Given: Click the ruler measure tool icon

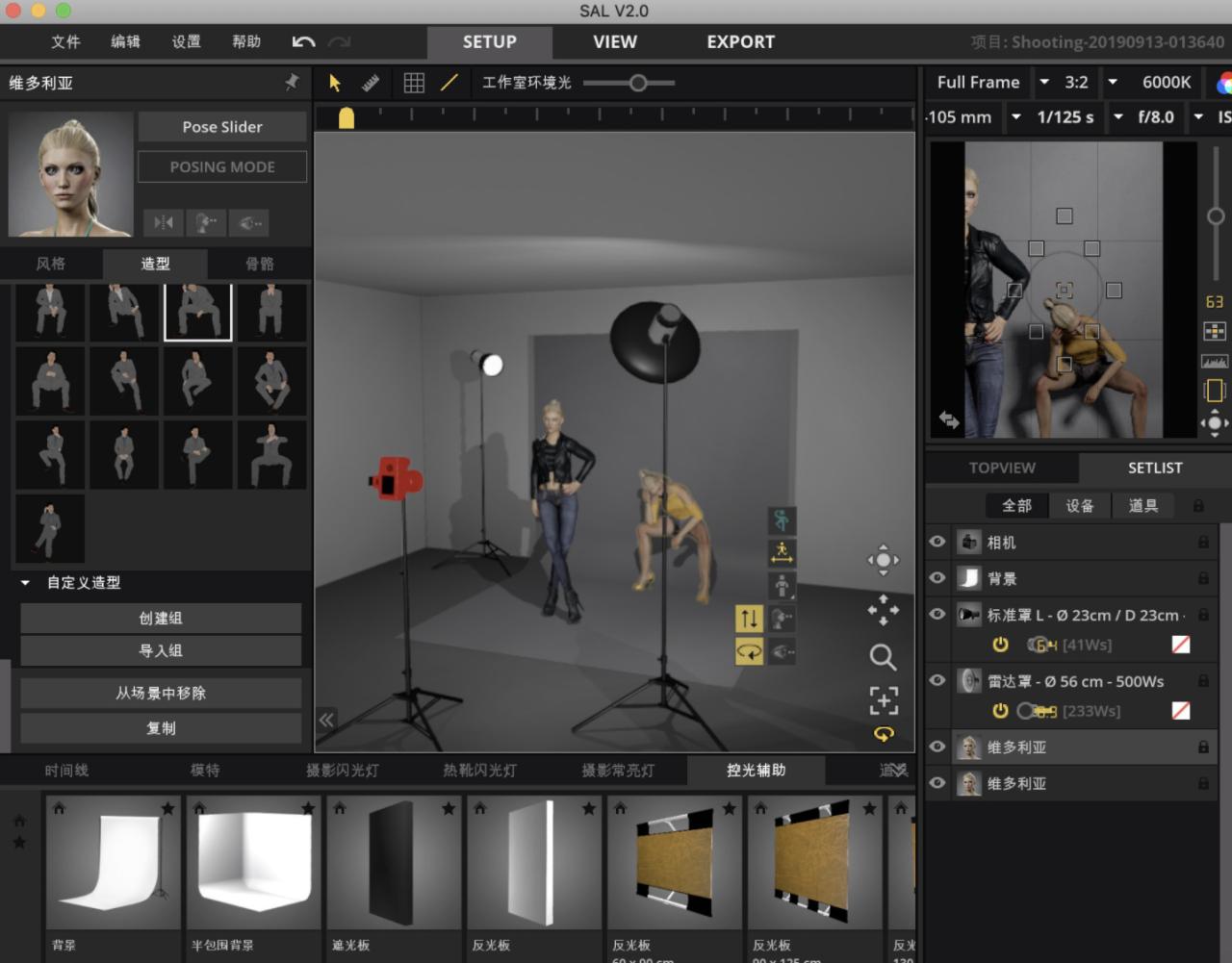Looking at the screenshot, I should point(371,83).
